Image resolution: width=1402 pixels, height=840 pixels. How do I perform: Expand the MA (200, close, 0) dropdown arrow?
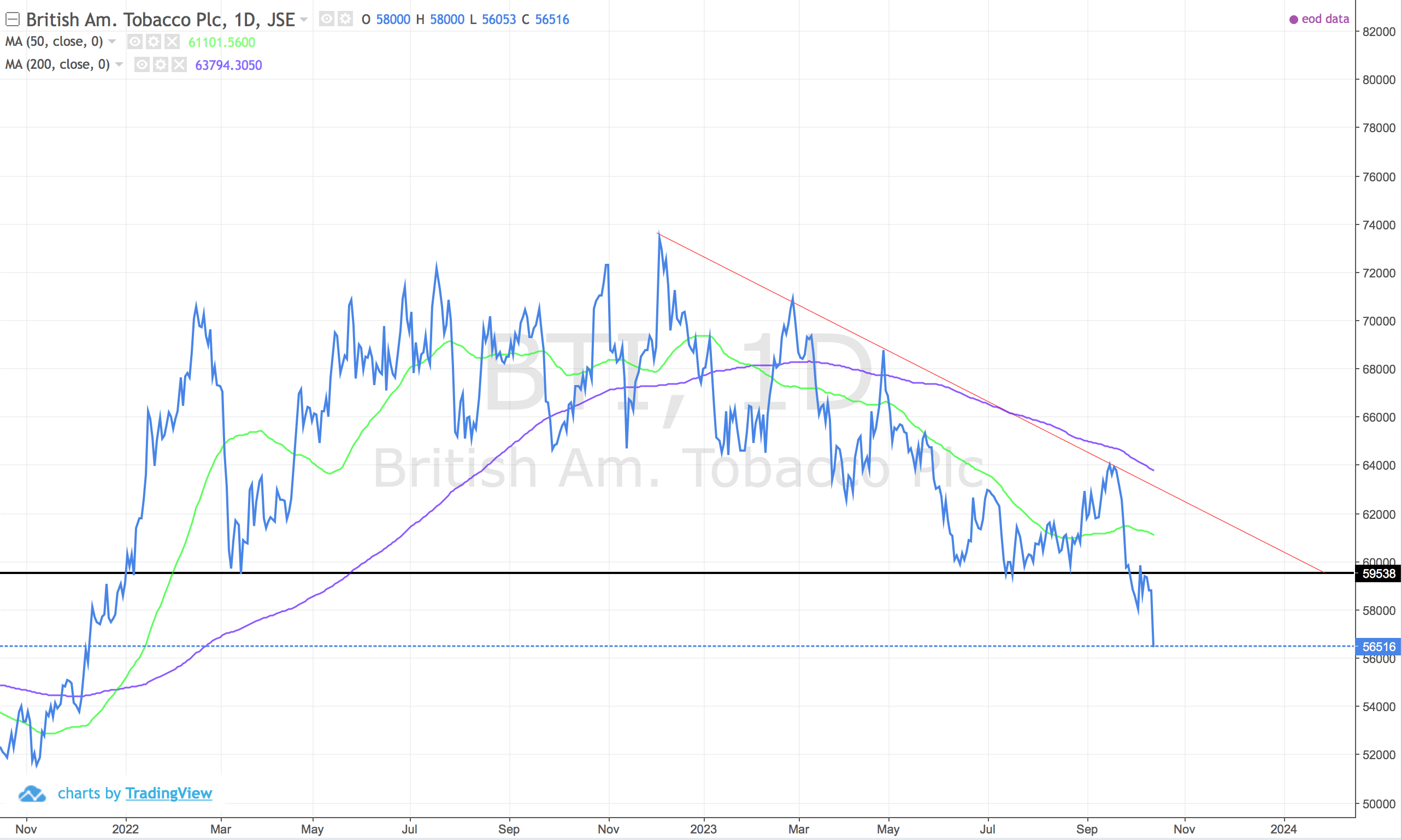(x=119, y=64)
